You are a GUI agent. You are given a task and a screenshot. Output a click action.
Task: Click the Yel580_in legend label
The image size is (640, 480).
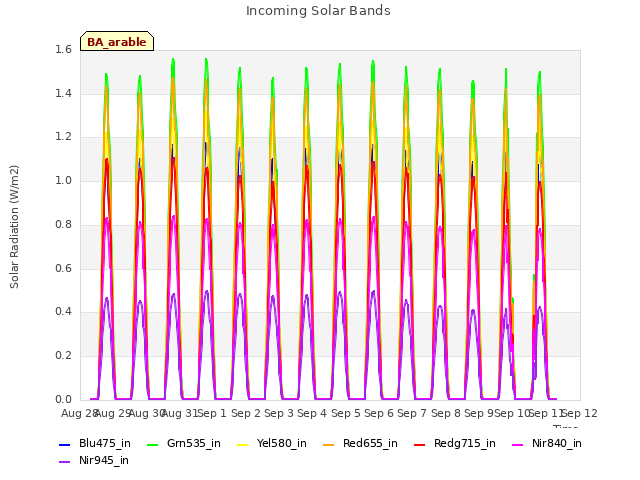click(282, 443)
